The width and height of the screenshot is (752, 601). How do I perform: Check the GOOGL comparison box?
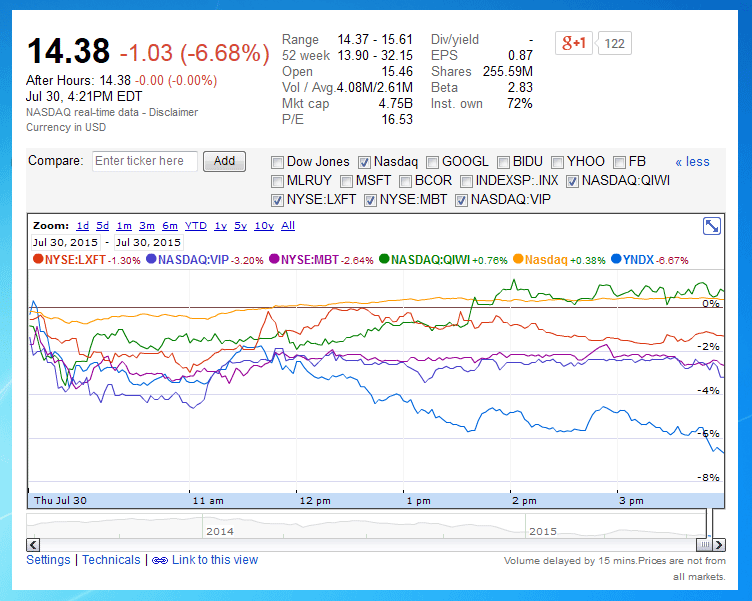click(433, 163)
